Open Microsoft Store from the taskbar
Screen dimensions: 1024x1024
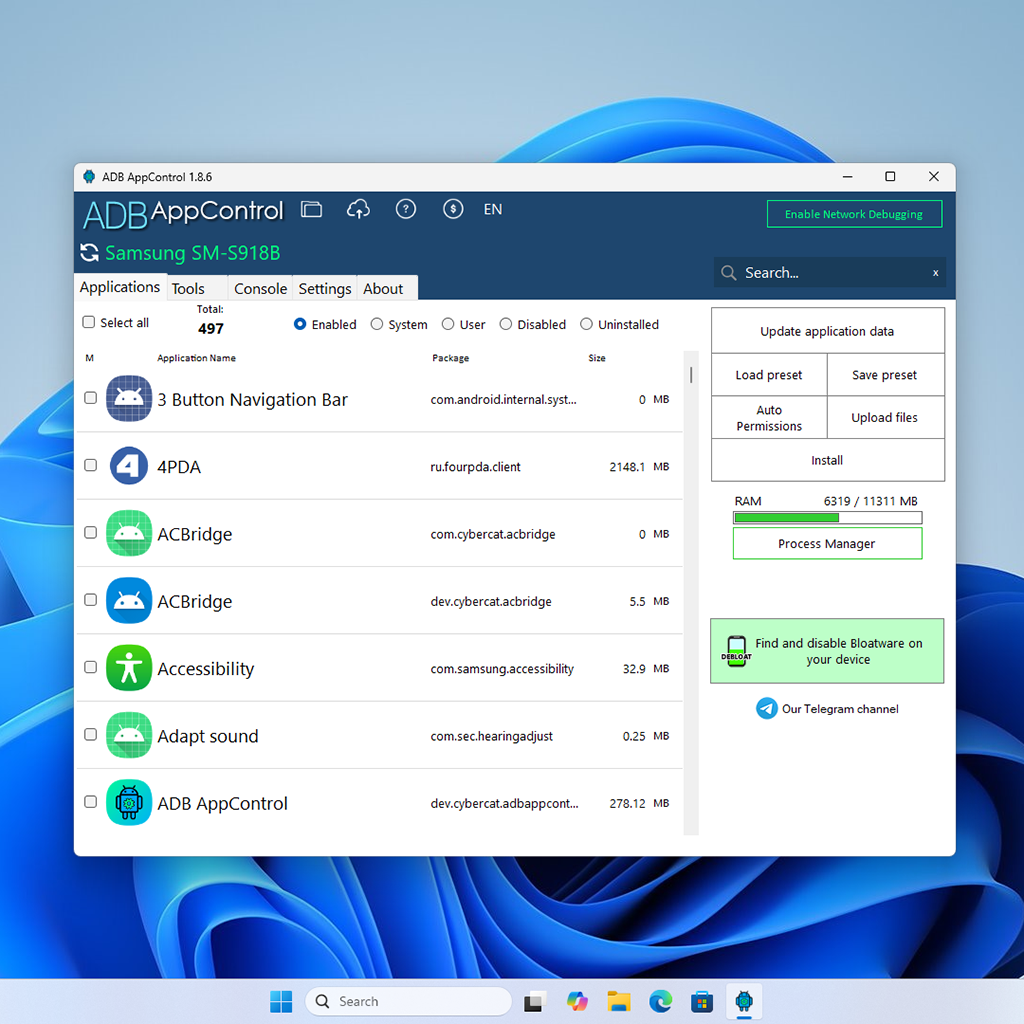pyautogui.click(x=702, y=1001)
